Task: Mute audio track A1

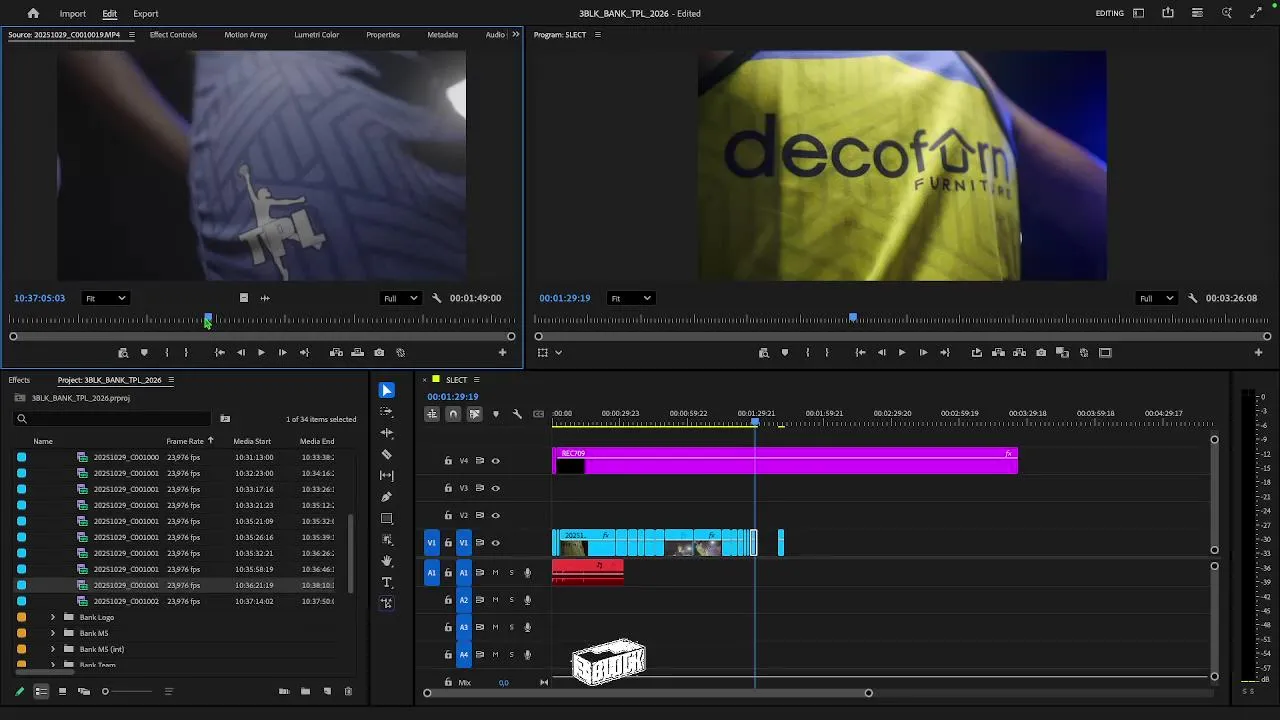Action: [x=495, y=573]
